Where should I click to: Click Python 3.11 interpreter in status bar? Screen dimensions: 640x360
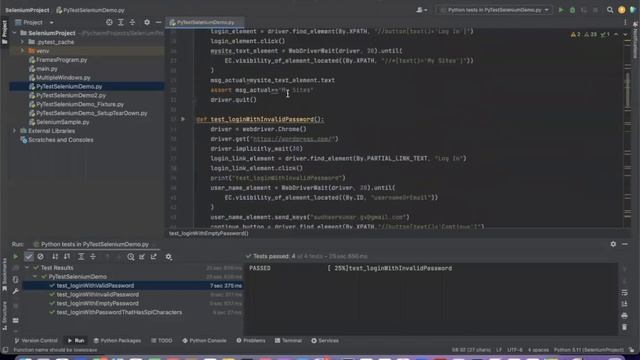tap(589, 350)
